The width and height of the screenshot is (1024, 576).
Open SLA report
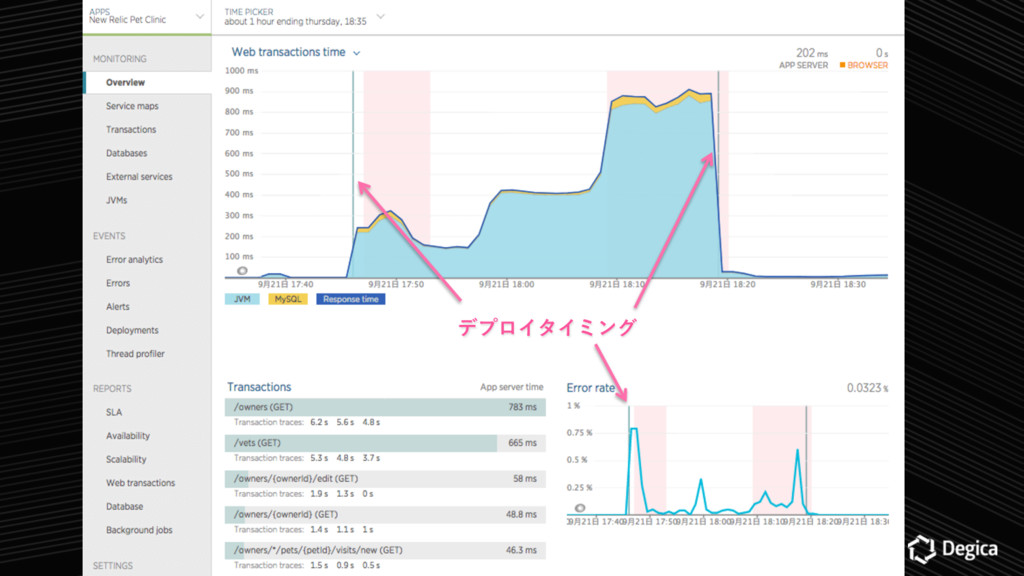coord(114,412)
